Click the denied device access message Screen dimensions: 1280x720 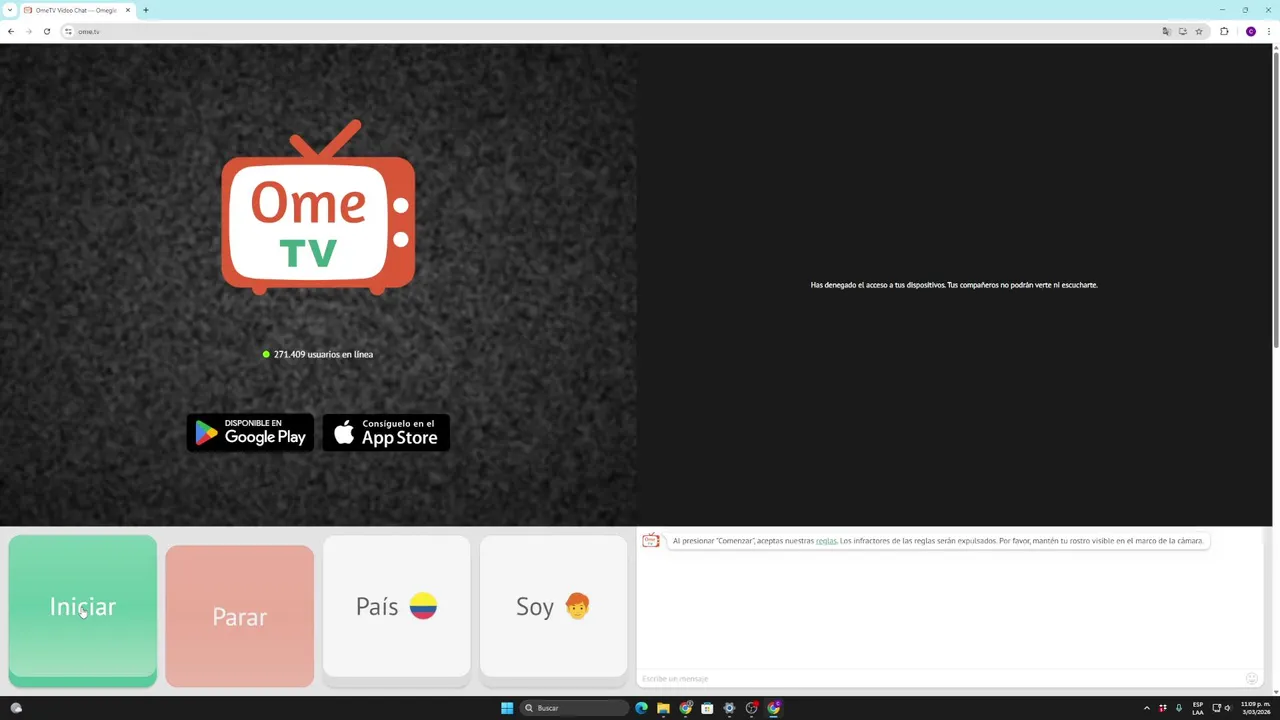[954, 285]
